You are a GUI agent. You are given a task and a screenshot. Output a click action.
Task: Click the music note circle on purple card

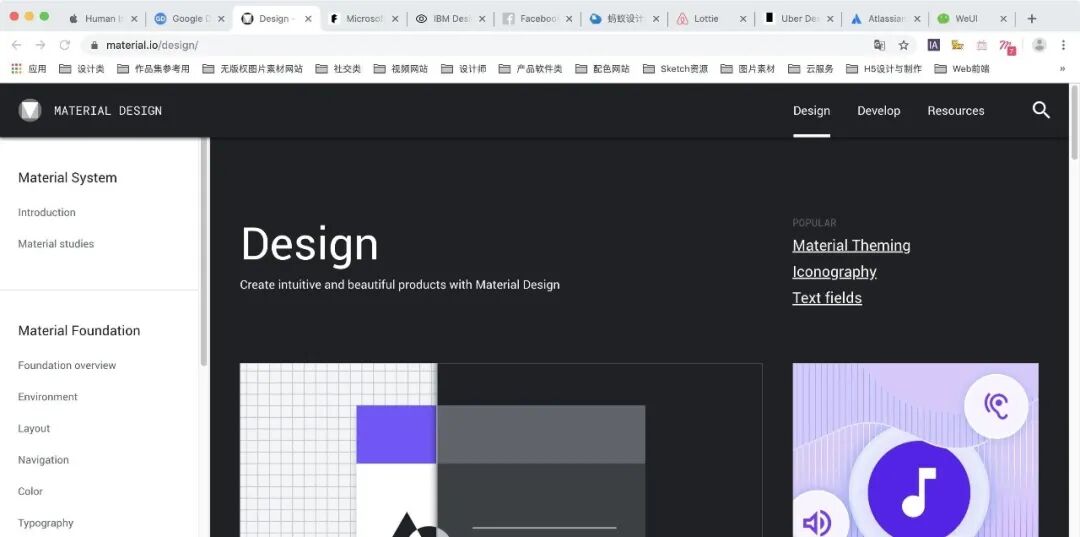tap(919, 492)
